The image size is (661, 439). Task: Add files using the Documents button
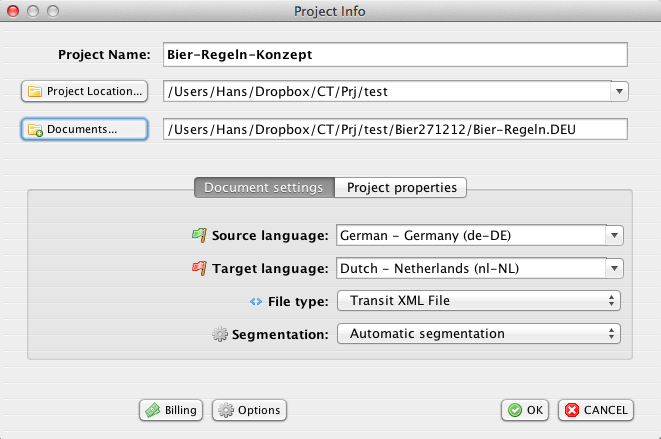(84, 129)
